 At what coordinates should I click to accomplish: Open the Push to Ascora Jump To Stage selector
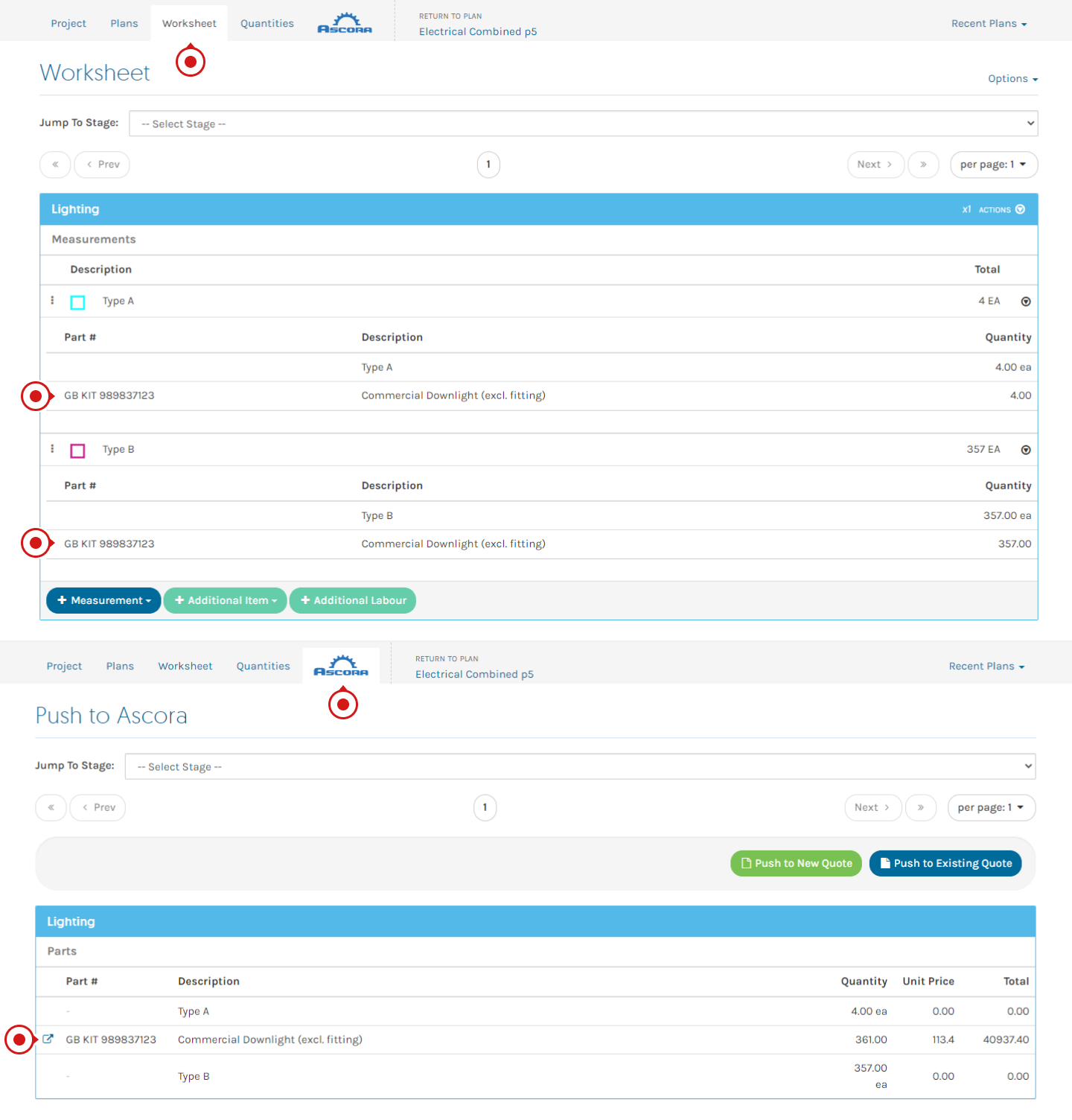coord(580,766)
